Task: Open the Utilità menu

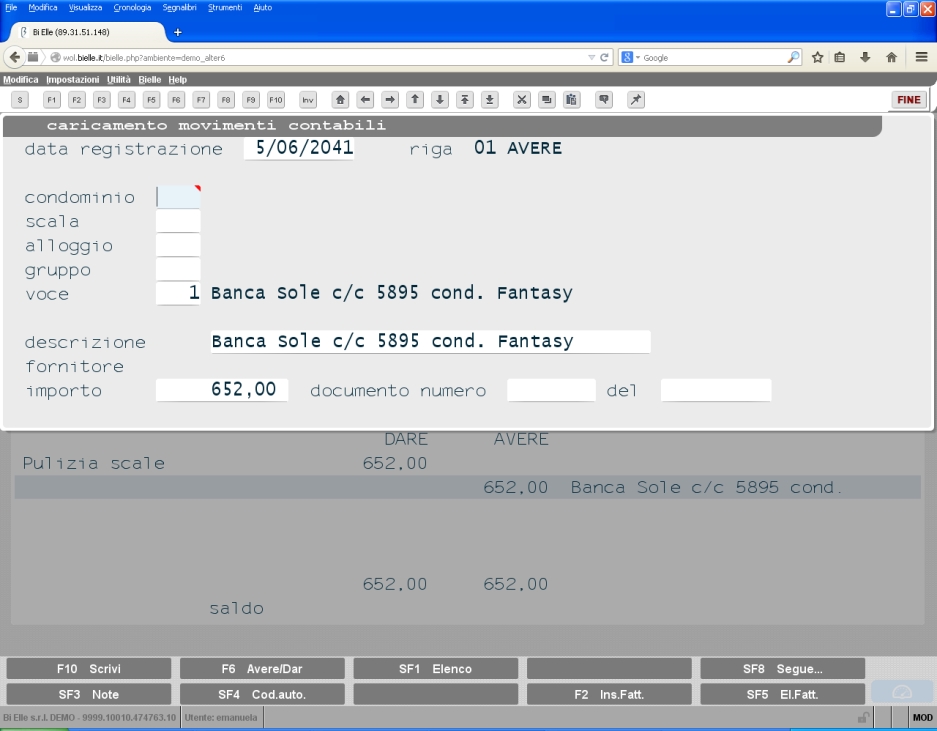Action: (118, 79)
